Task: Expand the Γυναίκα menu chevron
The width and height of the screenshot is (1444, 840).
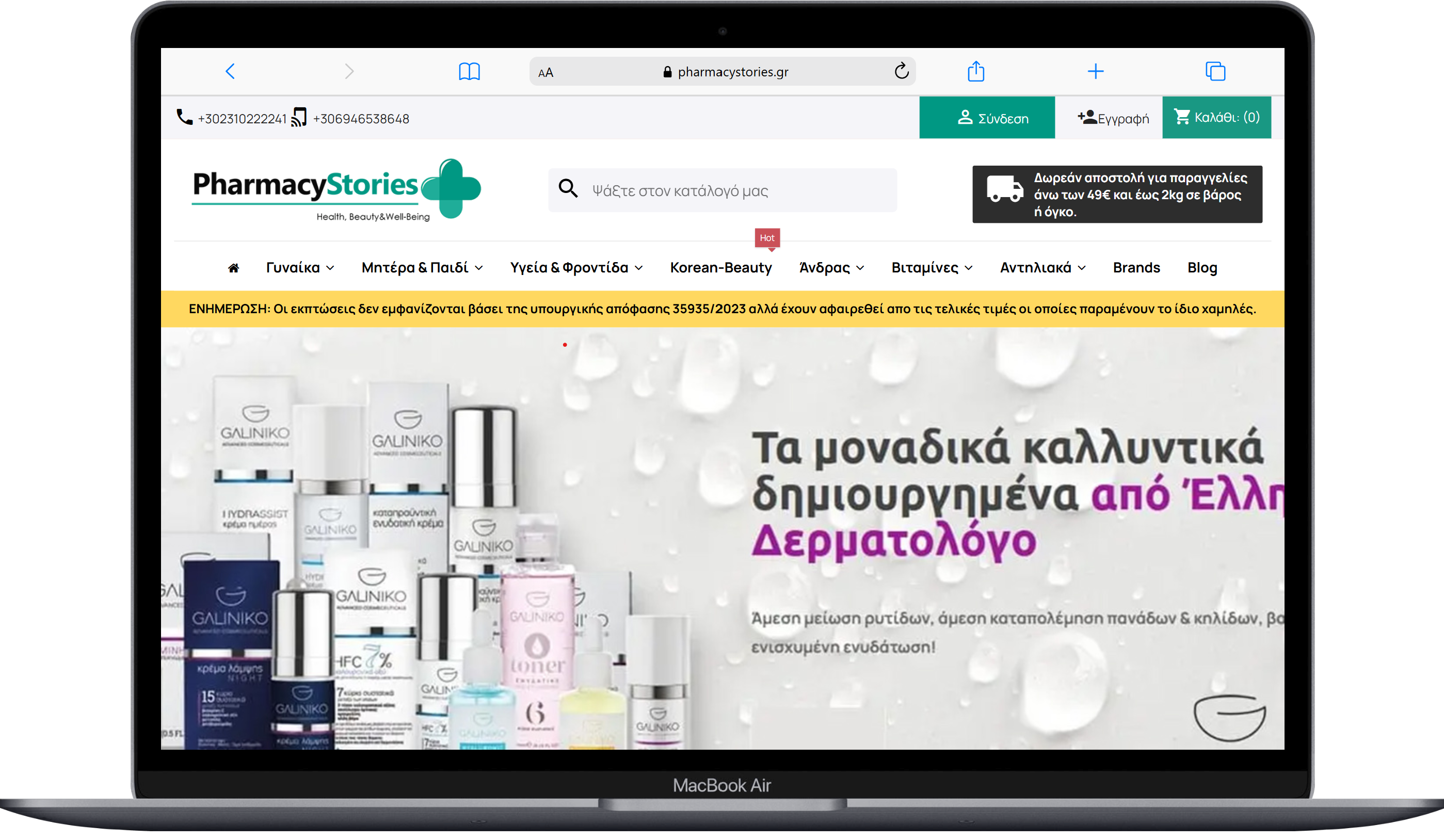Action: [331, 268]
